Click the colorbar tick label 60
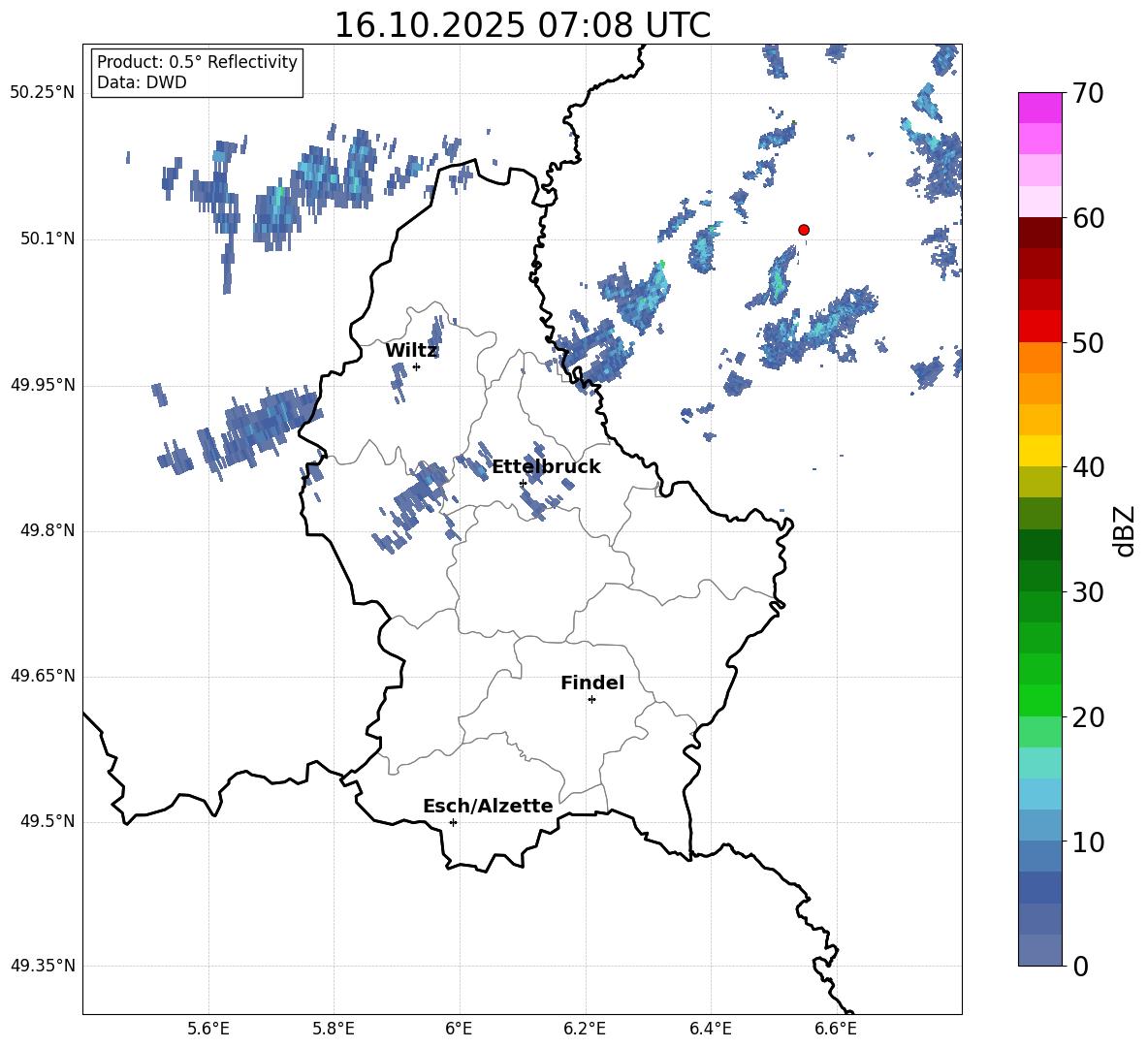This screenshot has height=1048, width=1148. coord(1088,218)
